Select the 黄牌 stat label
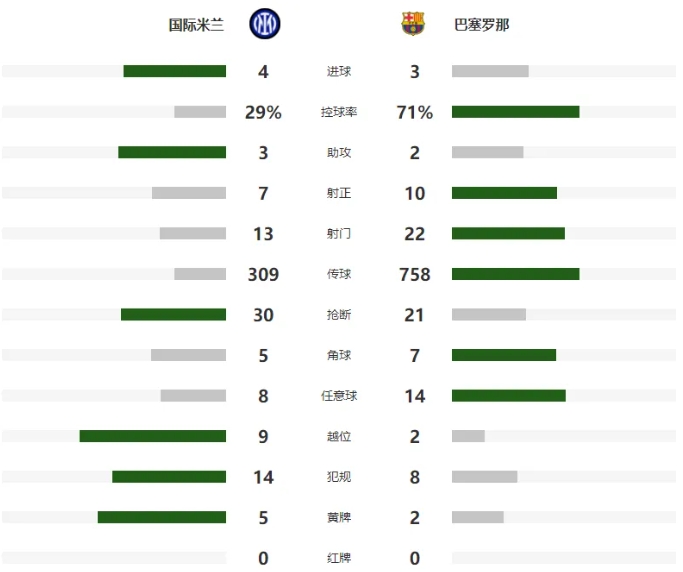Screen dimensions: 683x572 [x=339, y=517]
